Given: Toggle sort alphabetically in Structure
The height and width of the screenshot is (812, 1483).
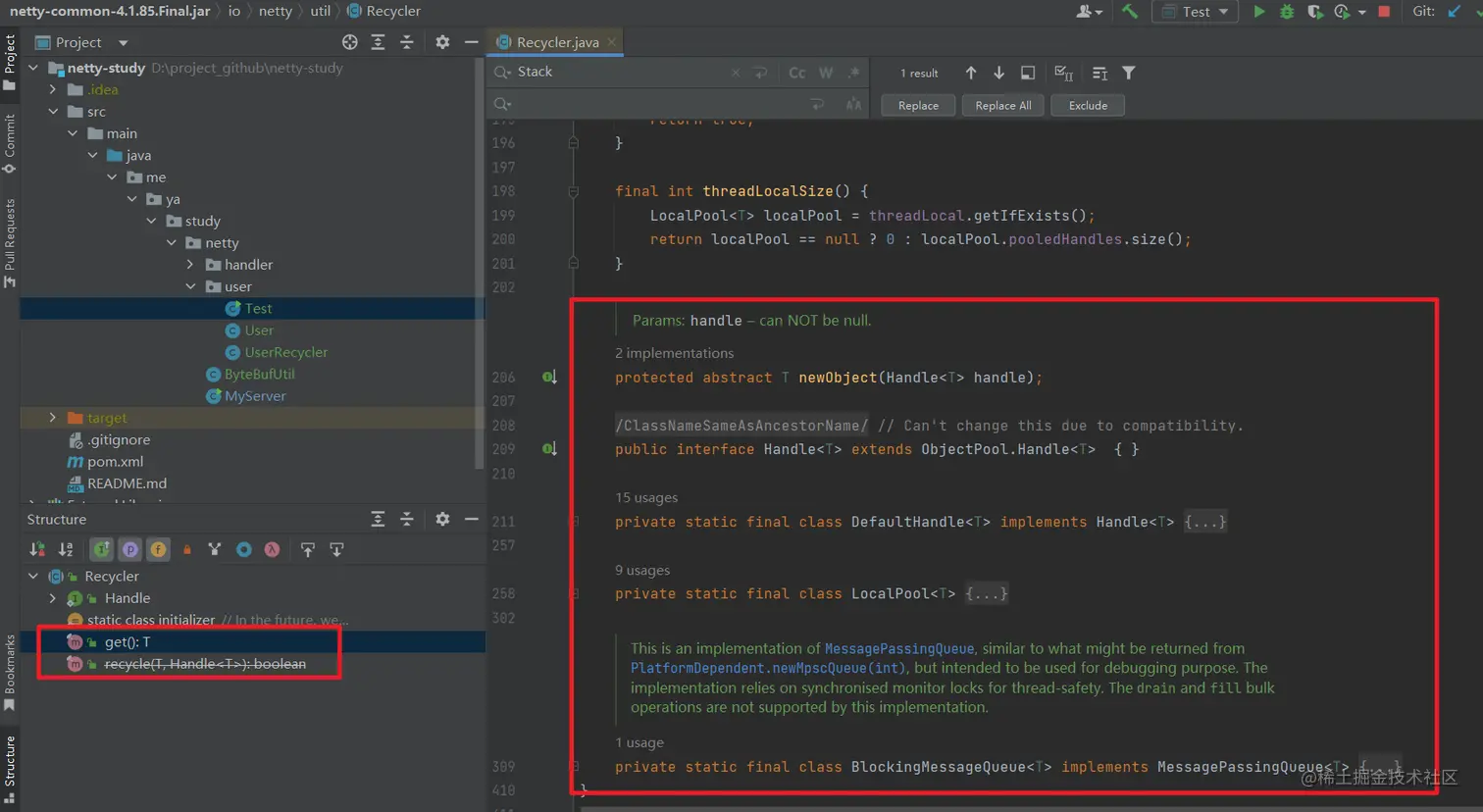Looking at the screenshot, I should point(66,549).
